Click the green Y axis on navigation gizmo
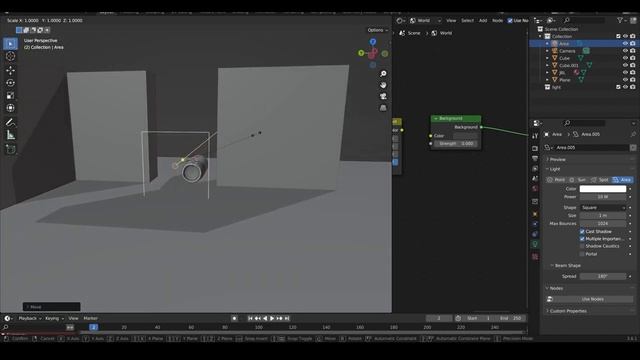 (x=361, y=53)
